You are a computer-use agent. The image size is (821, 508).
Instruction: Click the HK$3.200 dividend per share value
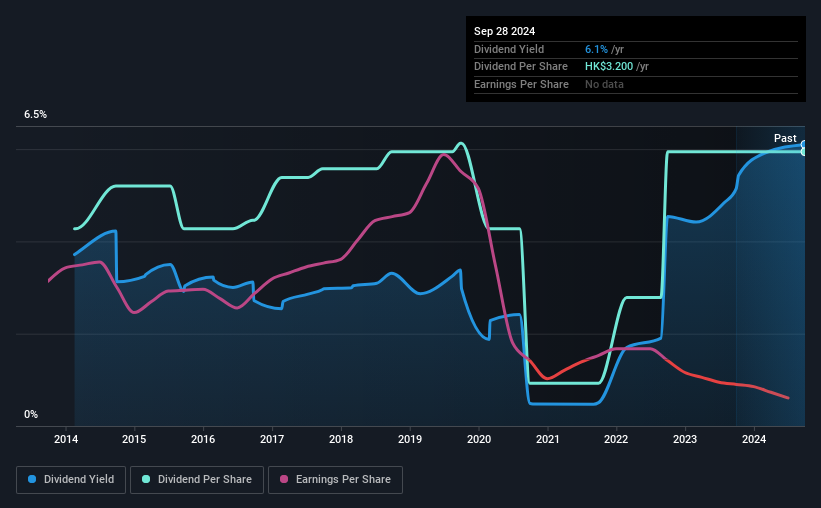(609, 67)
